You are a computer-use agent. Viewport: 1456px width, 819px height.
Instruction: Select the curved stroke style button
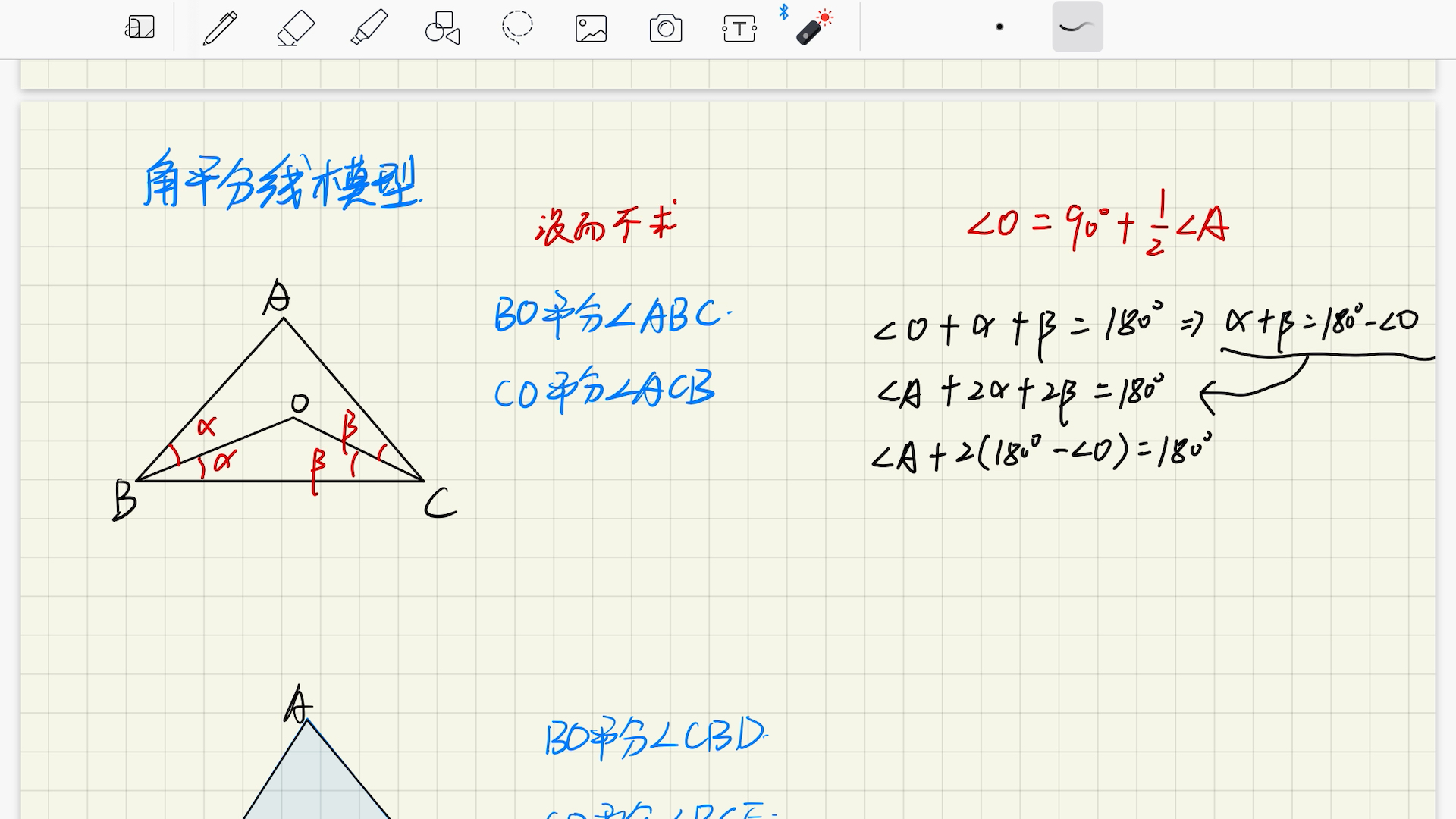click(x=1077, y=27)
